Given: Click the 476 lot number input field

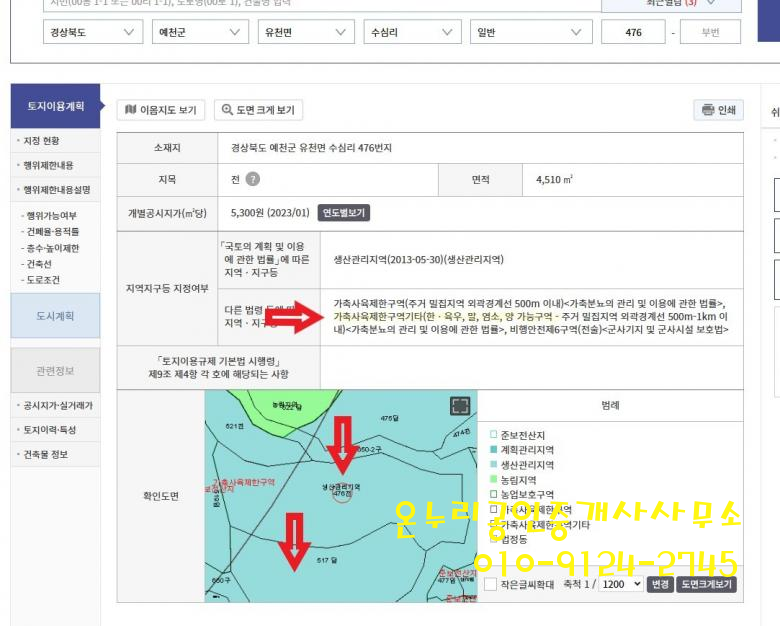Looking at the screenshot, I should click(x=633, y=32).
